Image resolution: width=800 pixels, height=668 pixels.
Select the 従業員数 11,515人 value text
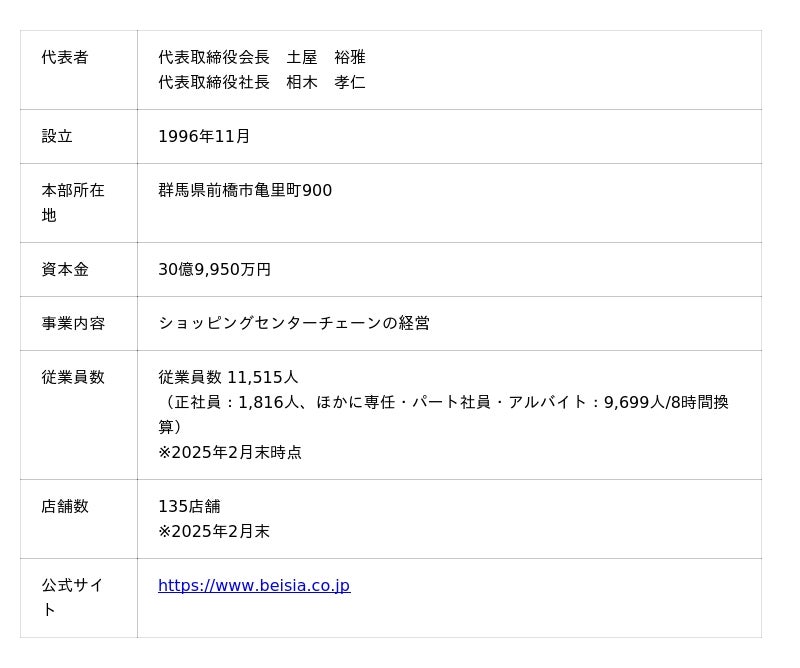[228, 378]
